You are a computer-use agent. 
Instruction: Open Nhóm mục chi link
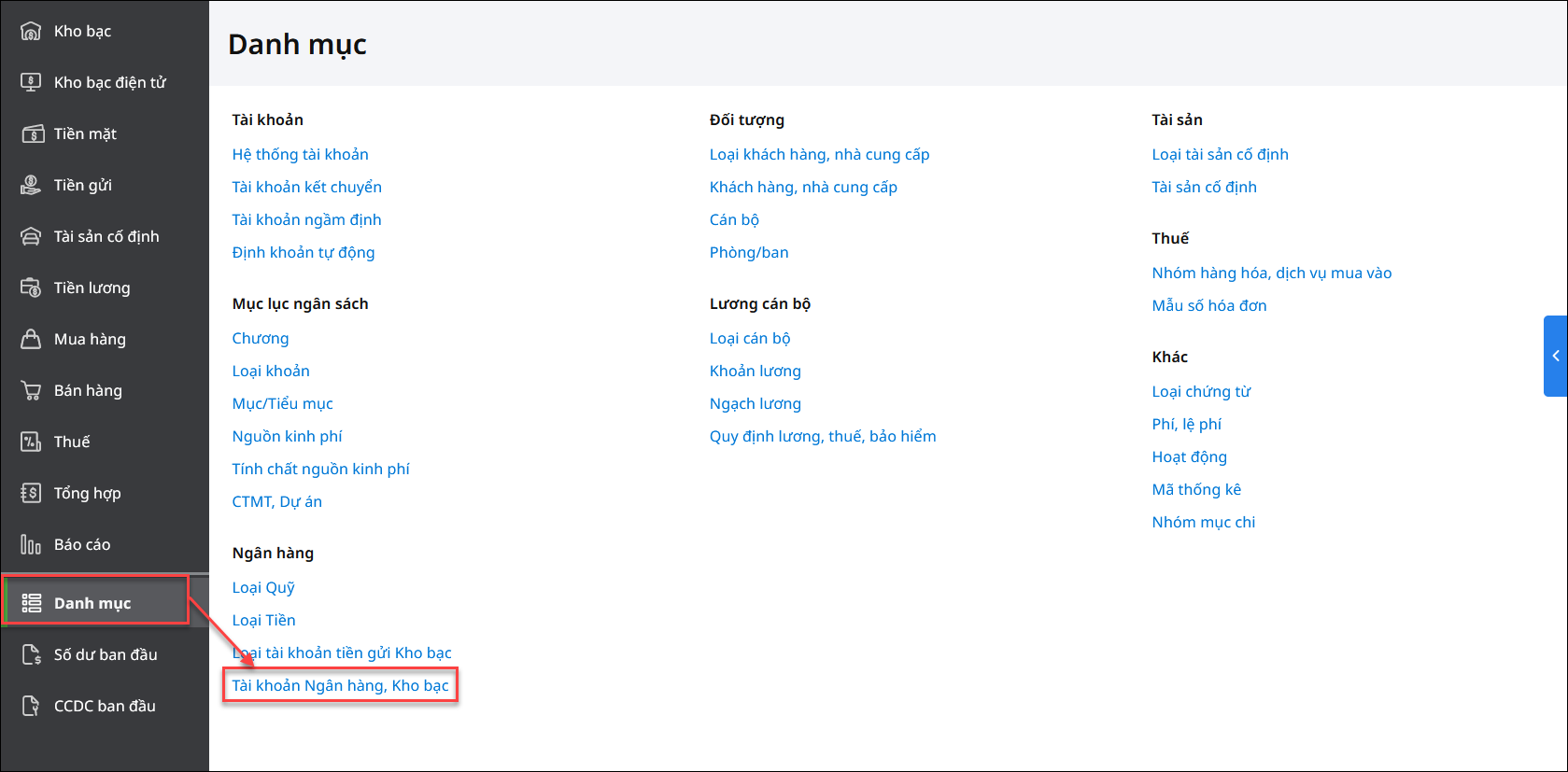pos(1203,522)
